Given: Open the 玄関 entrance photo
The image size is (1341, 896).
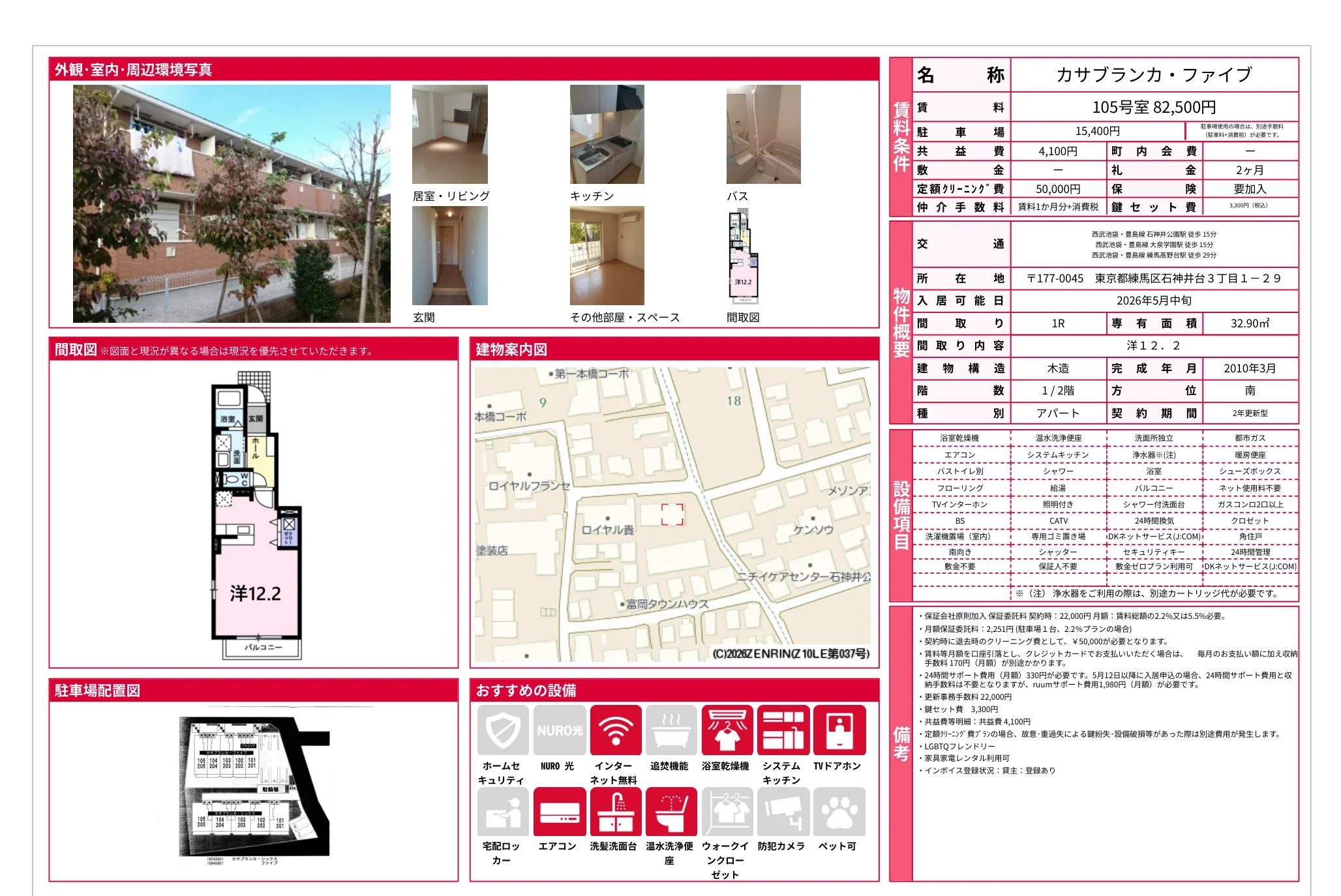Looking at the screenshot, I should pos(449,256).
